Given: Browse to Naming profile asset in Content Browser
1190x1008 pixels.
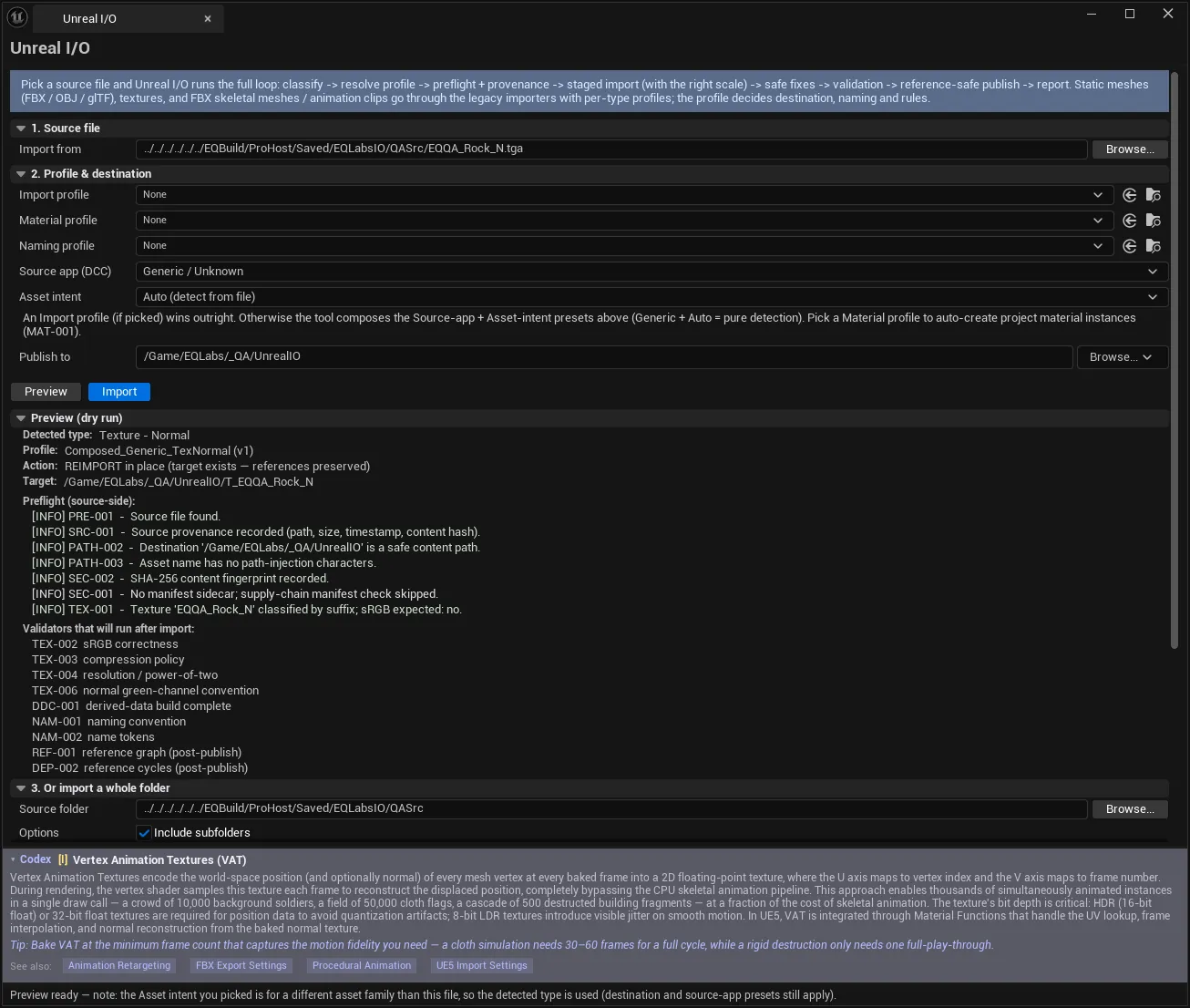Looking at the screenshot, I should point(1154,246).
